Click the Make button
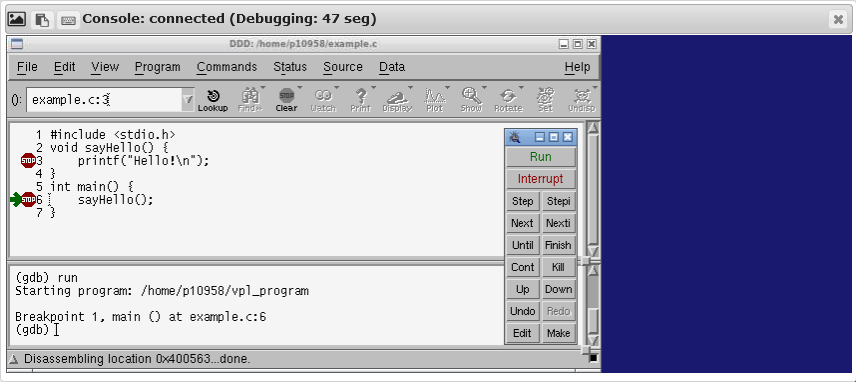The height and width of the screenshot is (382, 856). pos(558,333)
